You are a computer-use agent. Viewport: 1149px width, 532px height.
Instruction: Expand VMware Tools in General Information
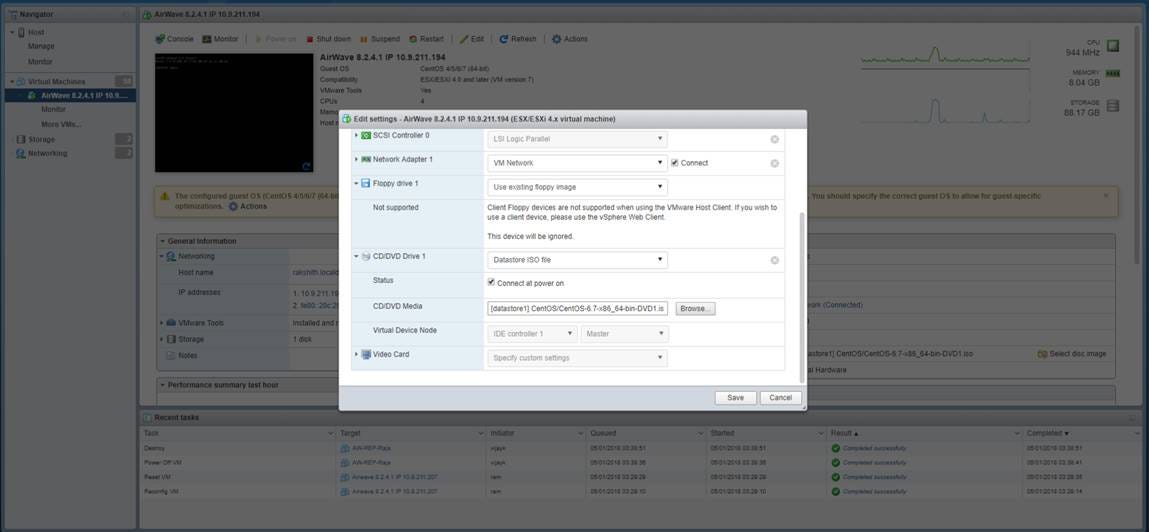pos(162,323)
